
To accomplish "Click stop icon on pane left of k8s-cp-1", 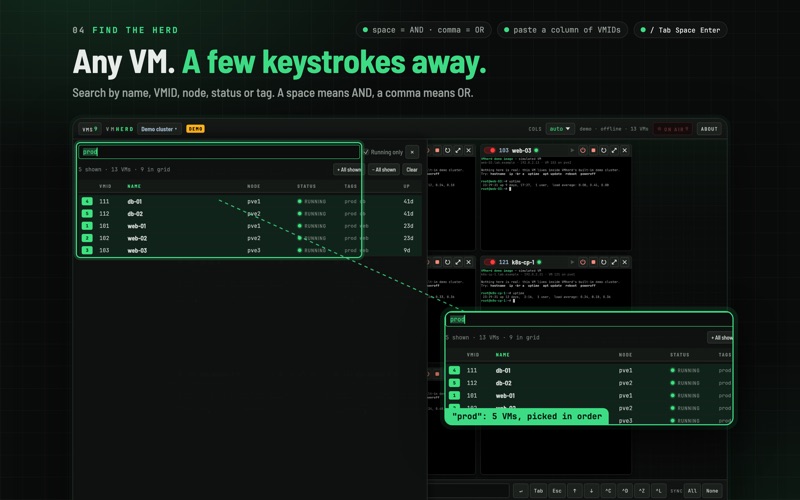I will 437,262.
